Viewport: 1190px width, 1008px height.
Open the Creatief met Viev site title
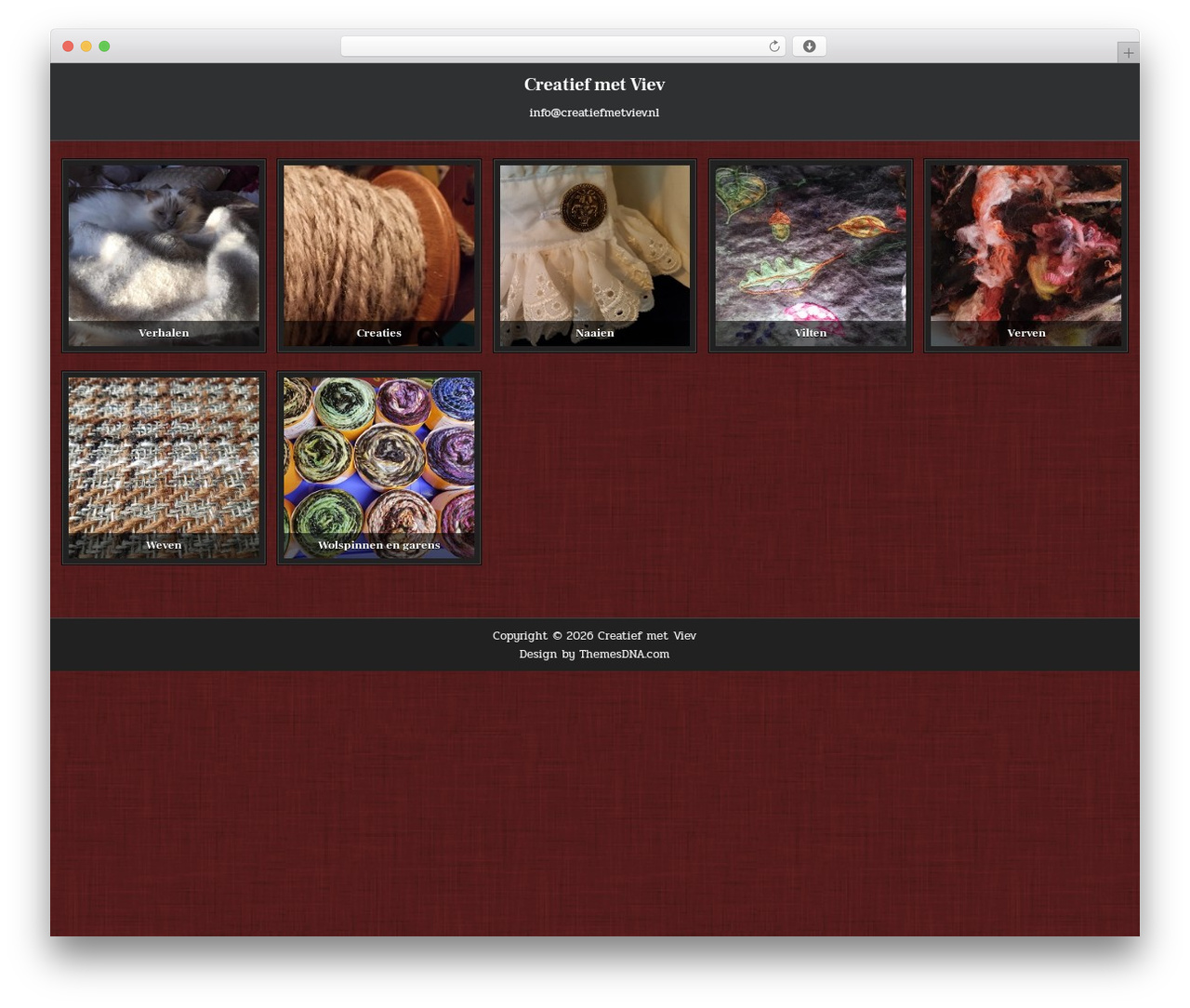coord(594,85)
